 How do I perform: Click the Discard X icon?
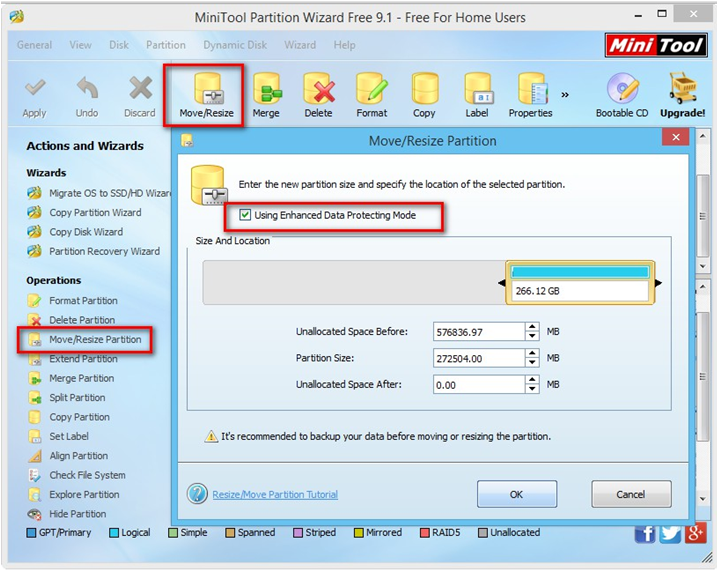click(140, 88)
